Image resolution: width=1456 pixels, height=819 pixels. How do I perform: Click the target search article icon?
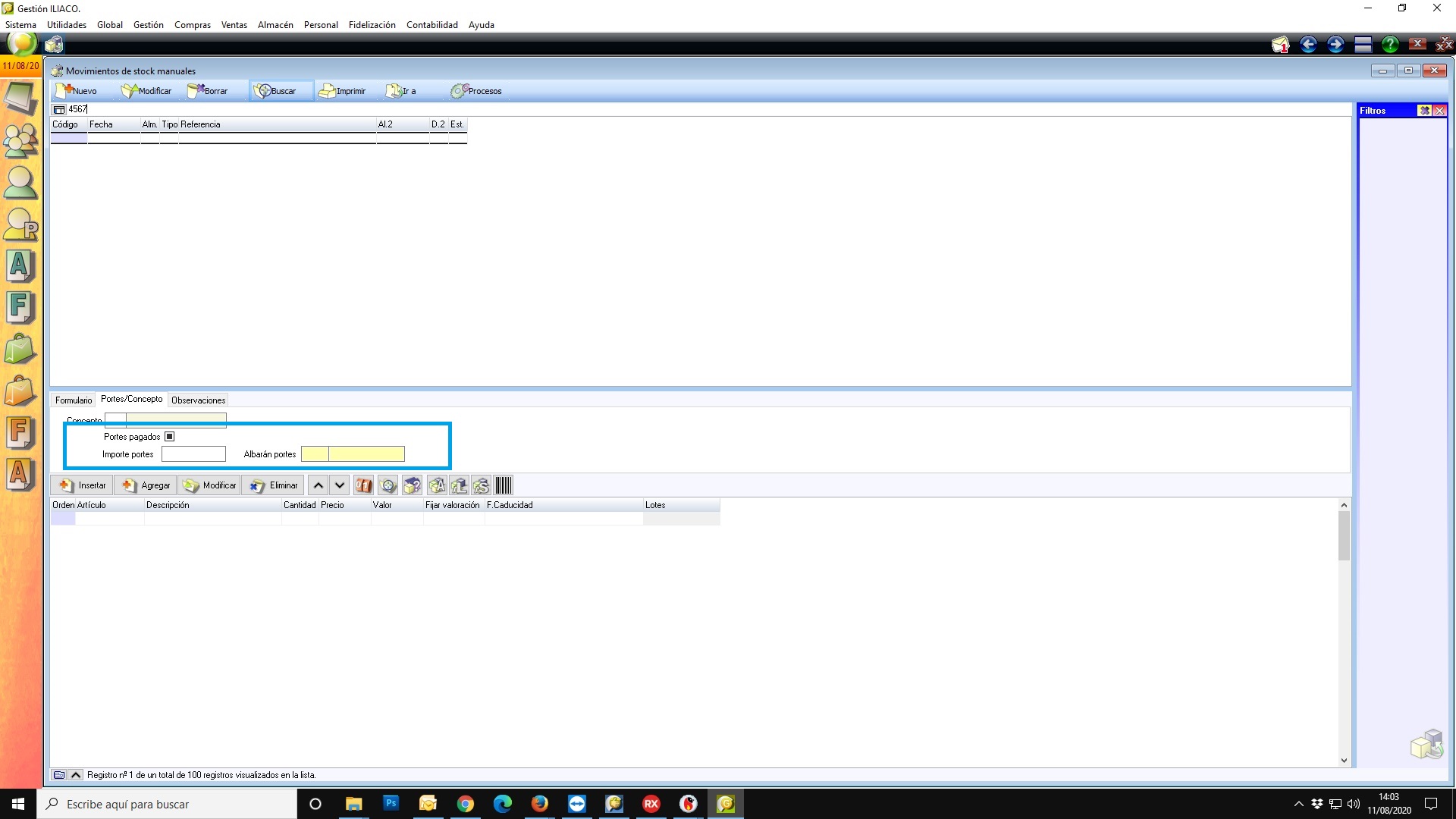388,485
